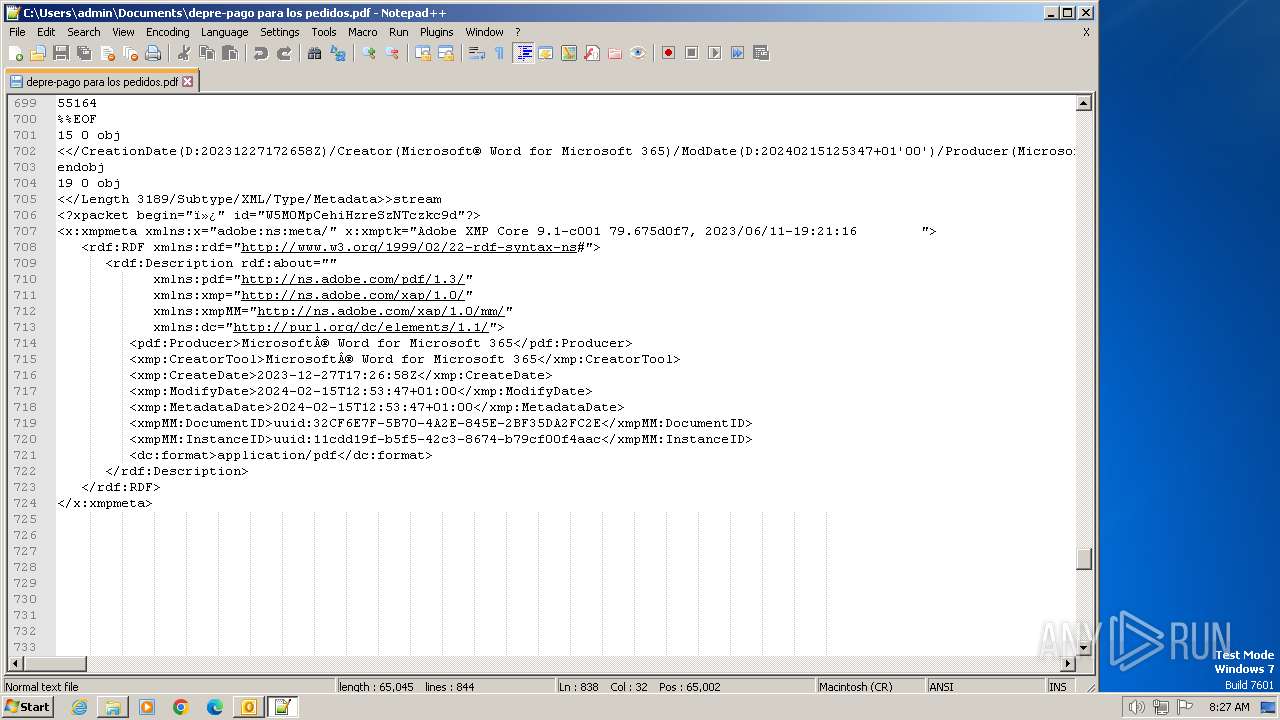
Task: Follow the ns.adobe.com/xap/1.0/mm/ link
Action: pyautogui.click(x=381, y=311)
